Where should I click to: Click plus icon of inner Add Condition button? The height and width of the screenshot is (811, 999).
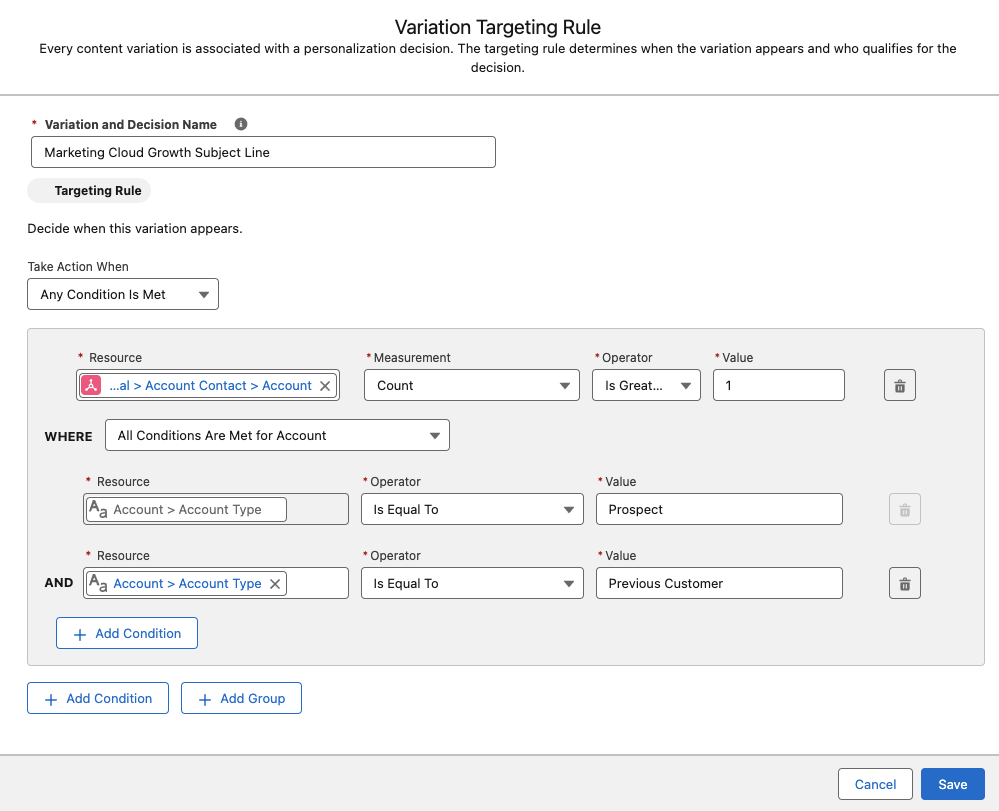point(80,635)
